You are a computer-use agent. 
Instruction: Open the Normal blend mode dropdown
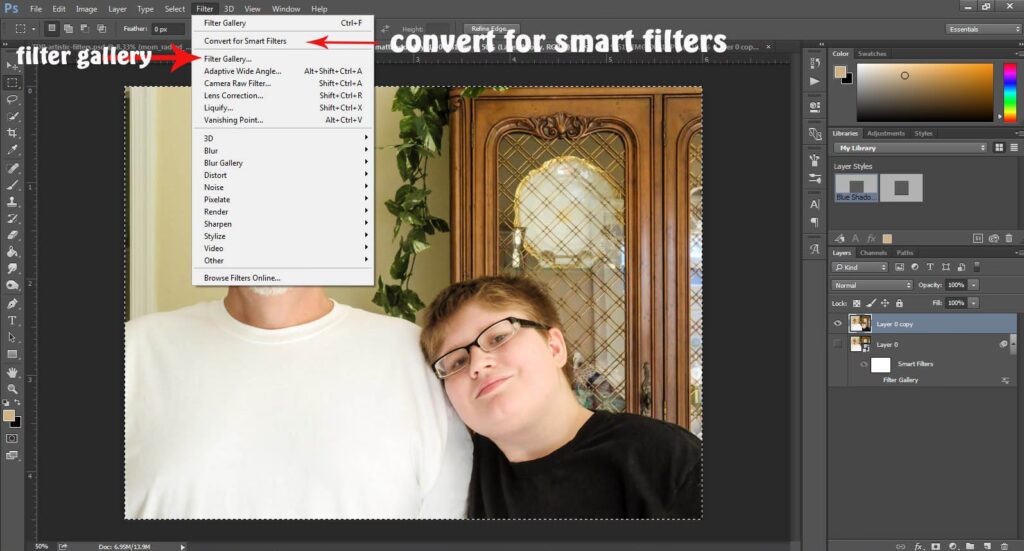pos(871,285)
